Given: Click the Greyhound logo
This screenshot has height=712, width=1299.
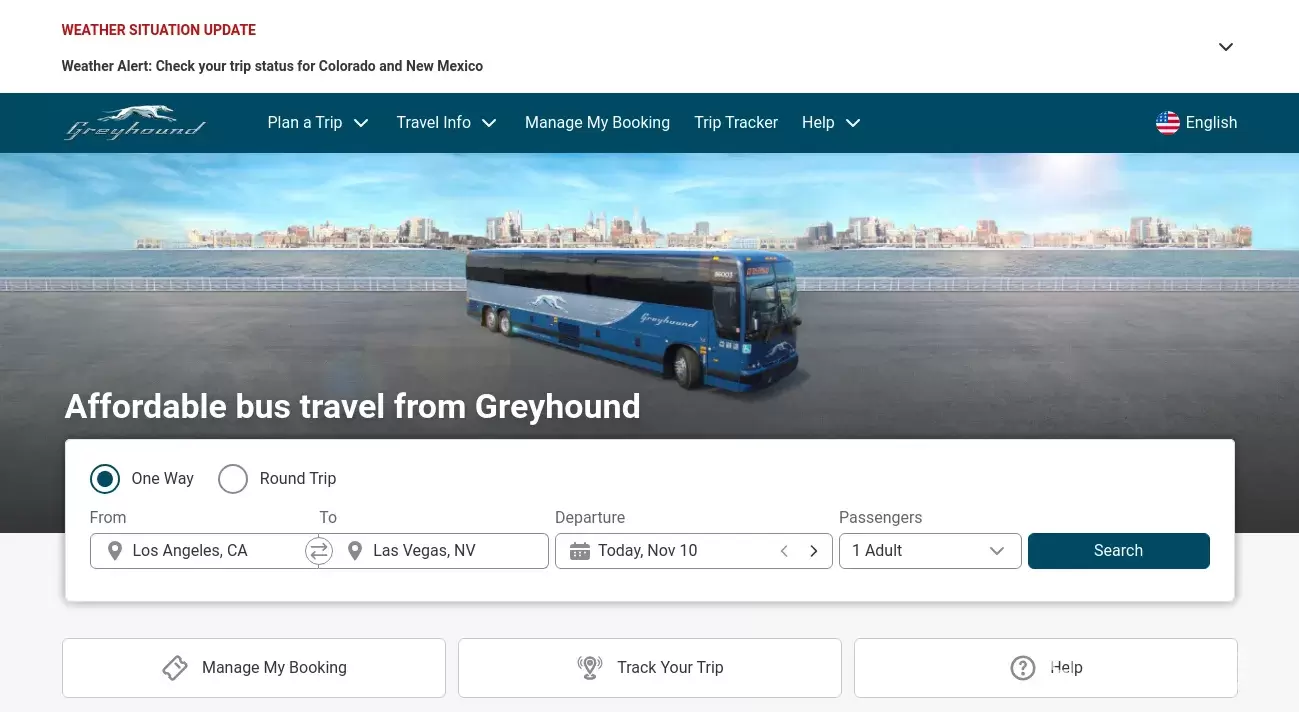Looking at the screenshot, I should point(134,122).
